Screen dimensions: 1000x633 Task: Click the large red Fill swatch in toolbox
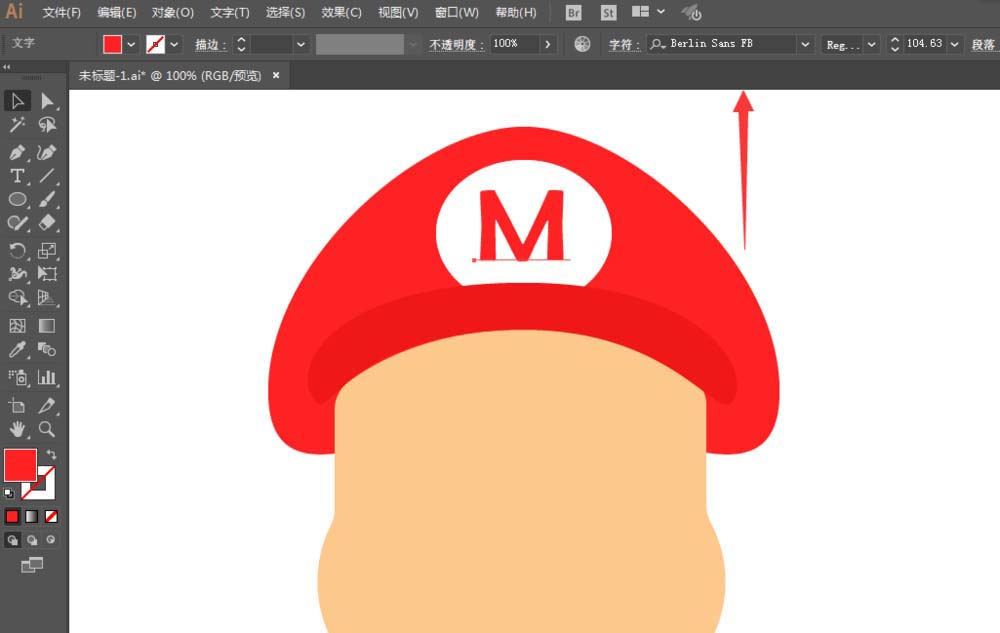(20, 465)
